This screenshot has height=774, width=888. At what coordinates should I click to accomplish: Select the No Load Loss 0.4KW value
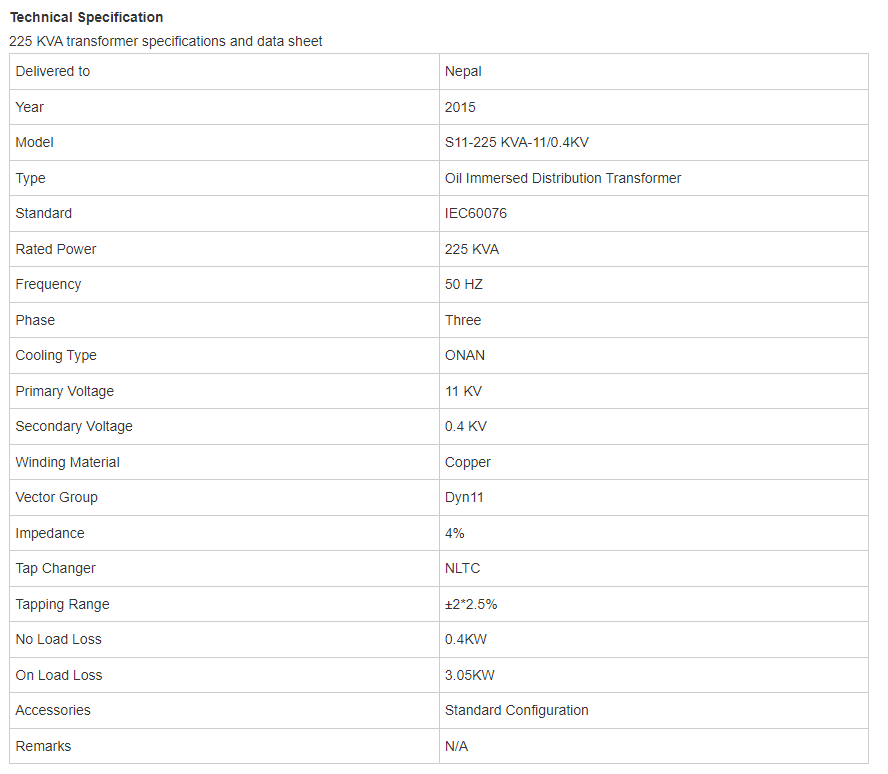coord(466,639)
